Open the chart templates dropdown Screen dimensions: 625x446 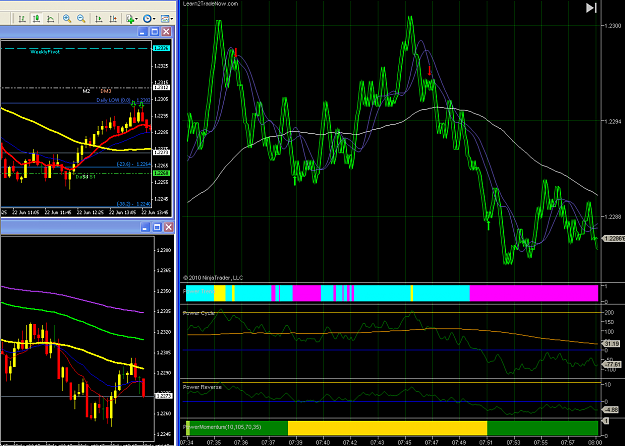click(167, 18)
